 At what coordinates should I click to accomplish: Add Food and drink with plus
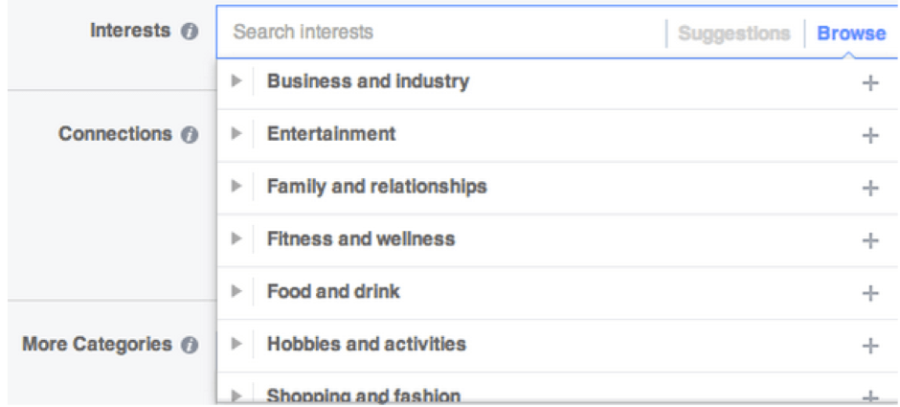[870, 293]
